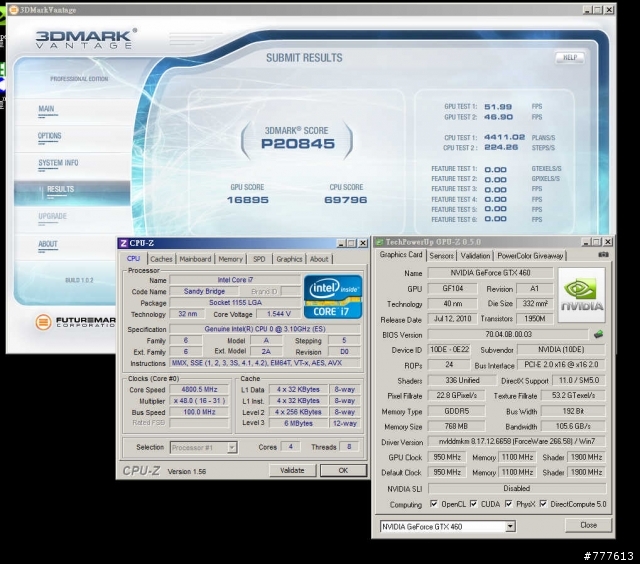
Task: Toggle the PhysX checkbox in GPU-Z
Action: pos(509,504)
